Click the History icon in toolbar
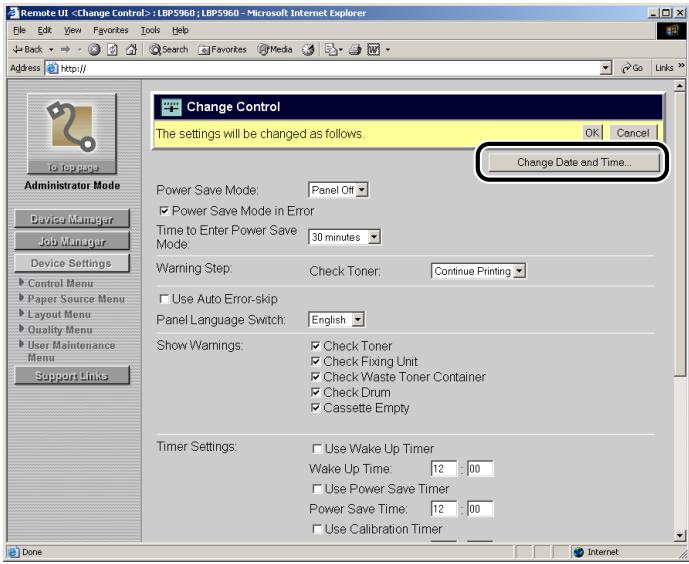 [308, 50]
